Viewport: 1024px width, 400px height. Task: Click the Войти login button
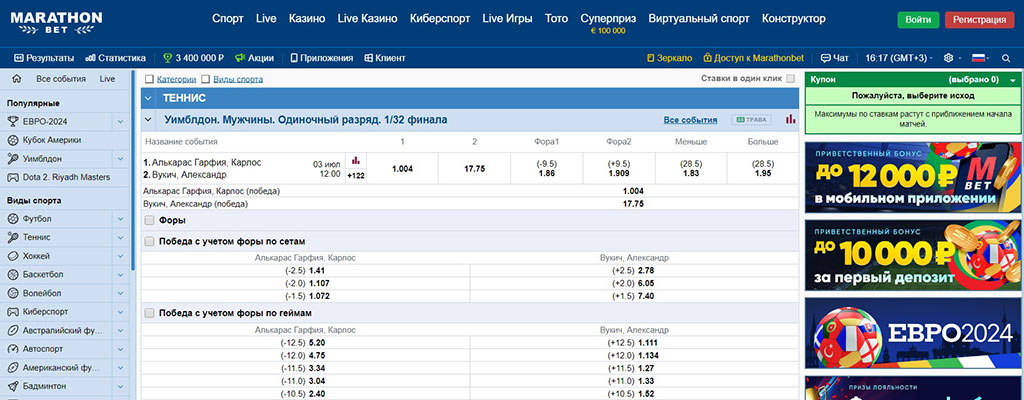click(x=918, y=20)
